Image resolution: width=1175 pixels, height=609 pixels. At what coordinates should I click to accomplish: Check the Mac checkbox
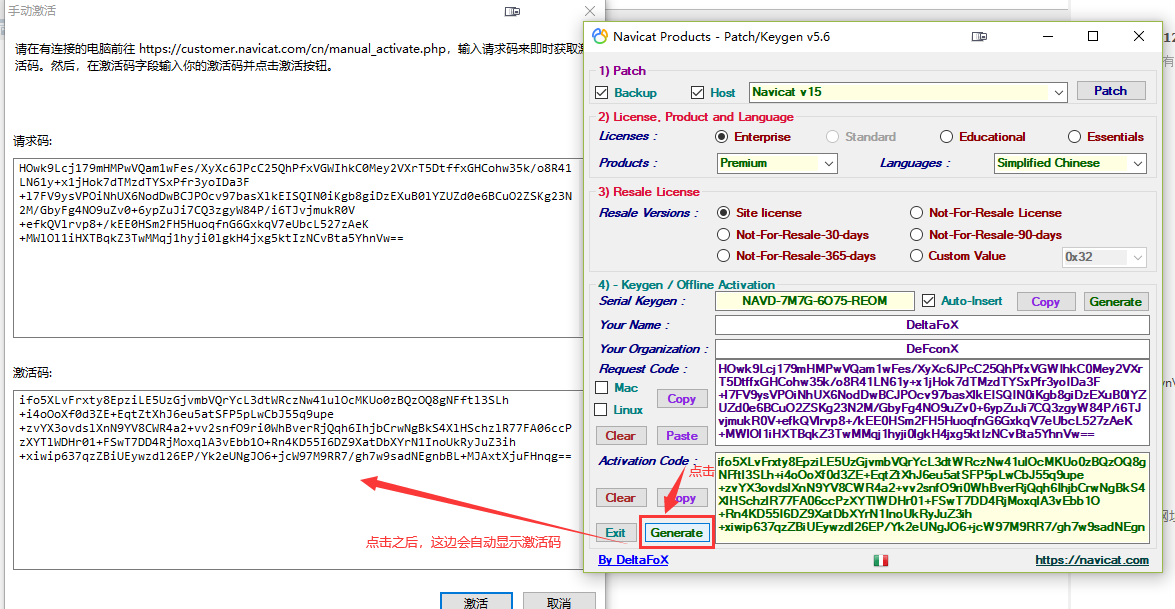[601, 387]
